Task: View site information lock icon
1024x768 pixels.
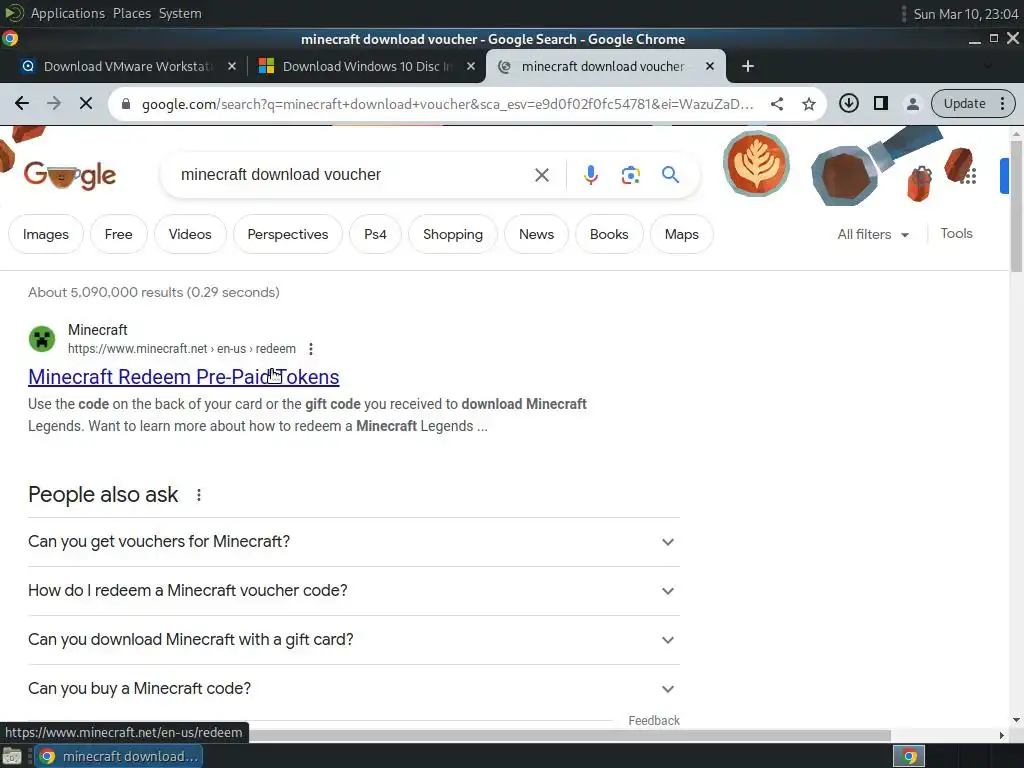Action: (x=127, y=104)
